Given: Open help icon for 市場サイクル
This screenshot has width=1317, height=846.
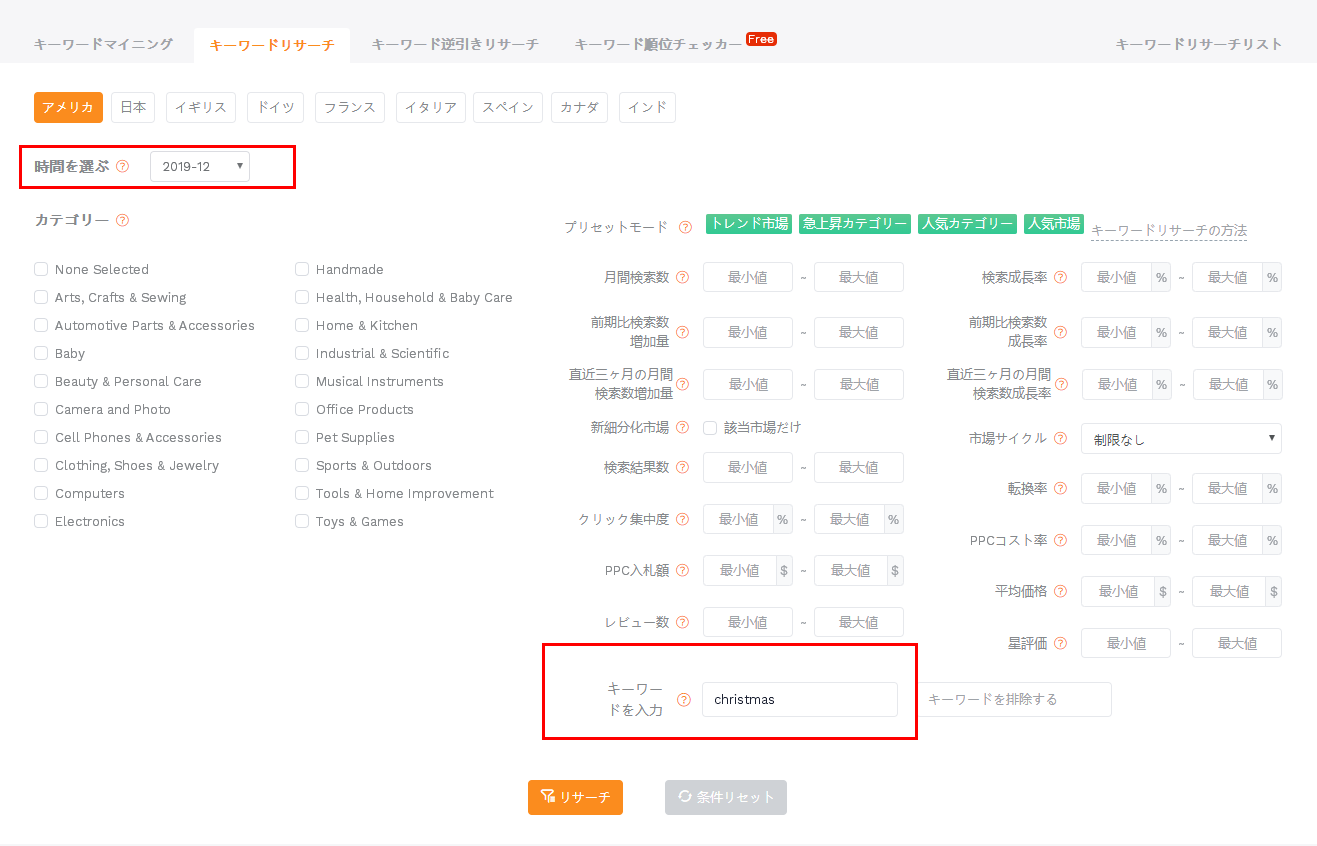Looking at the screenshot, I should (x=1060, y=438).
